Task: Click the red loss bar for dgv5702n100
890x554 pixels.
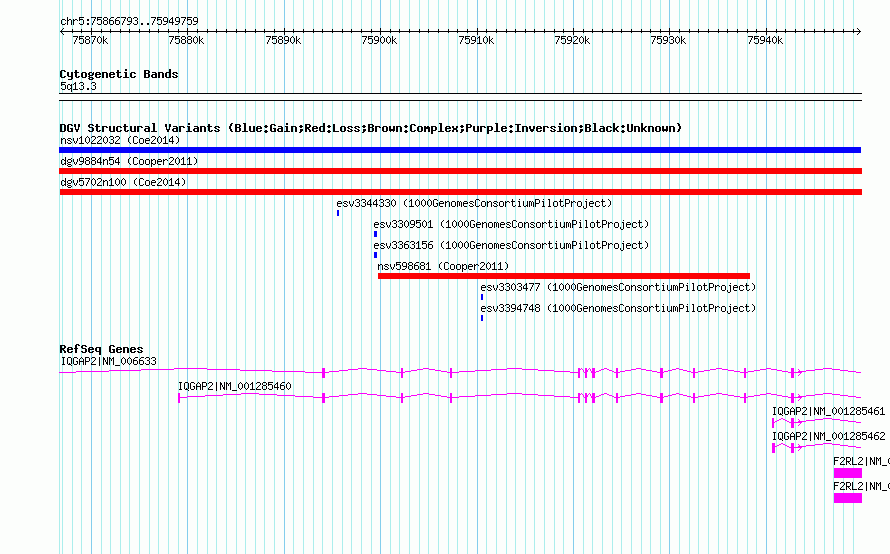Action: [x=460, y=192]
